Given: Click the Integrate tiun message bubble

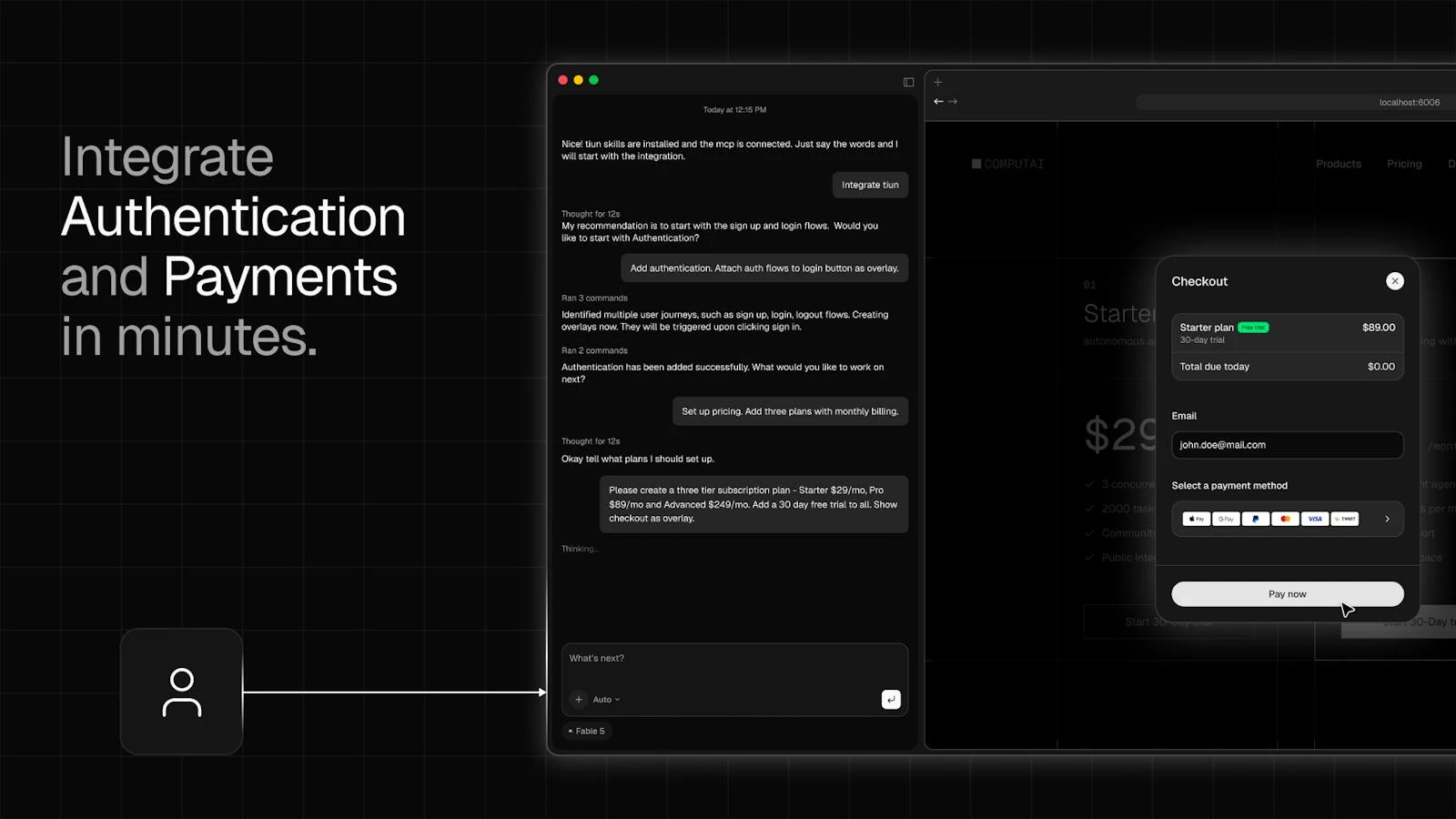Looking at the screenshot, I should click(x=870, y=185).
